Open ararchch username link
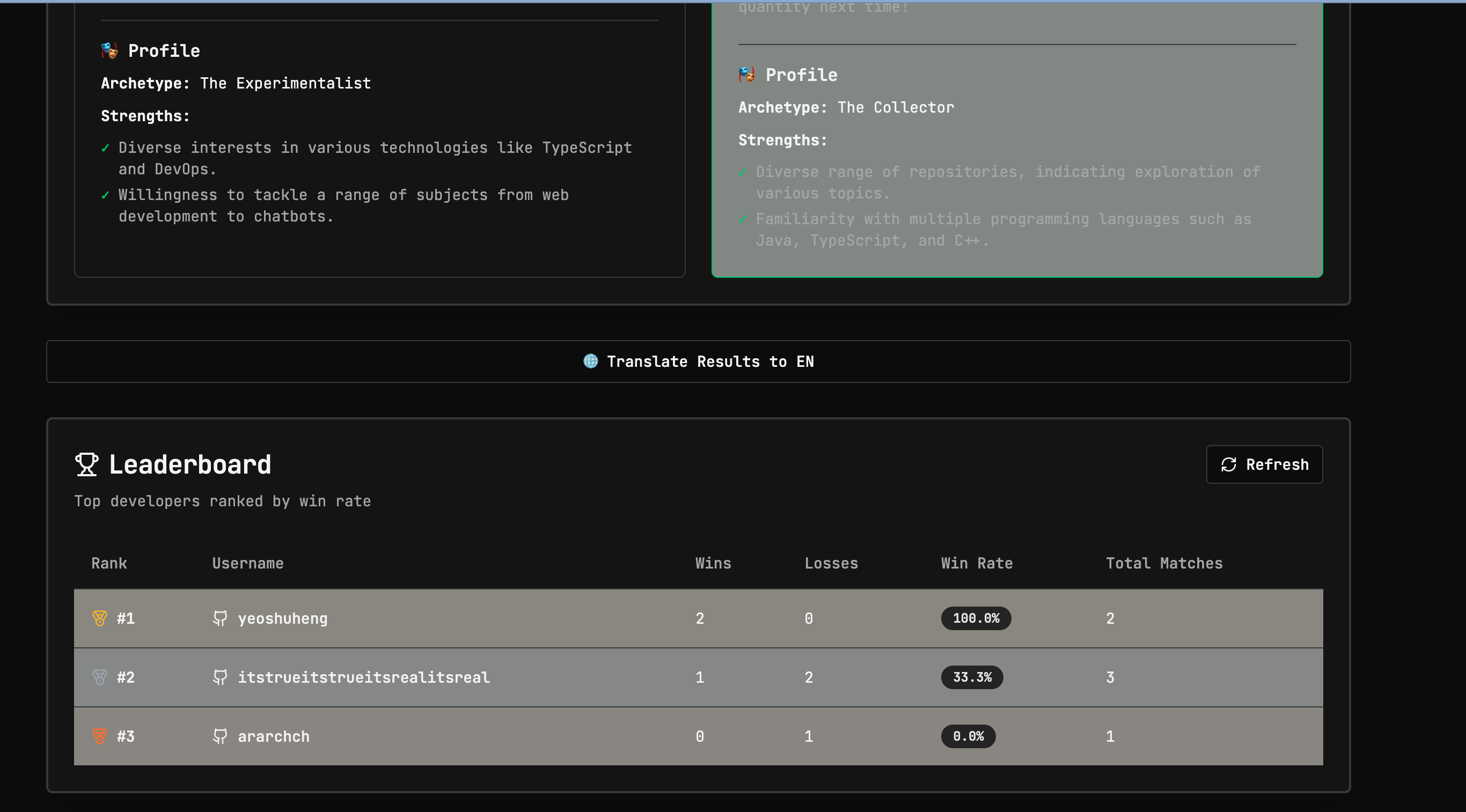This screenshot has width=1466, height=812. pyautogui.click(x=273, y=737)
